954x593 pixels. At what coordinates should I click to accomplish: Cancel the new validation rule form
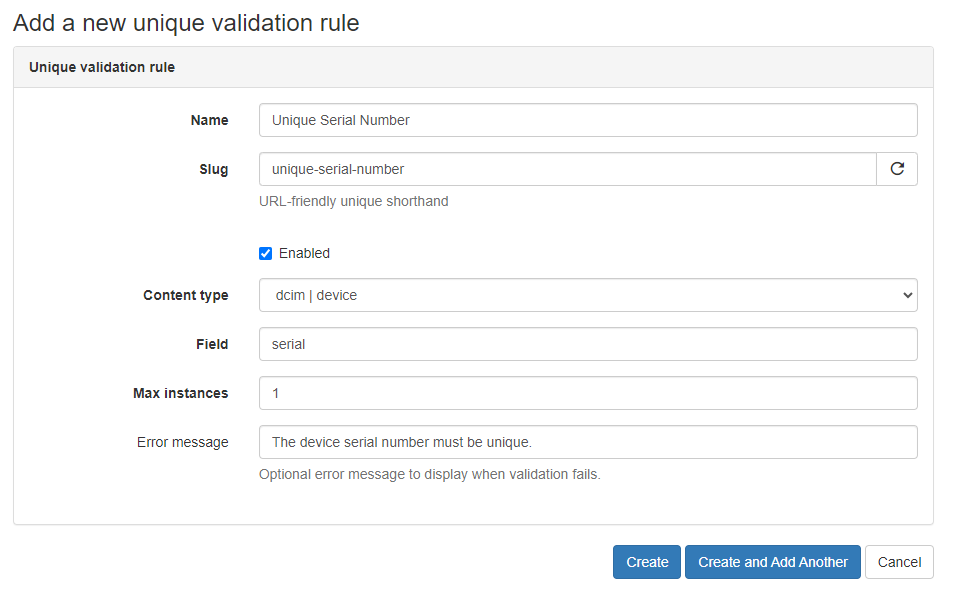[x=899, y=562]
